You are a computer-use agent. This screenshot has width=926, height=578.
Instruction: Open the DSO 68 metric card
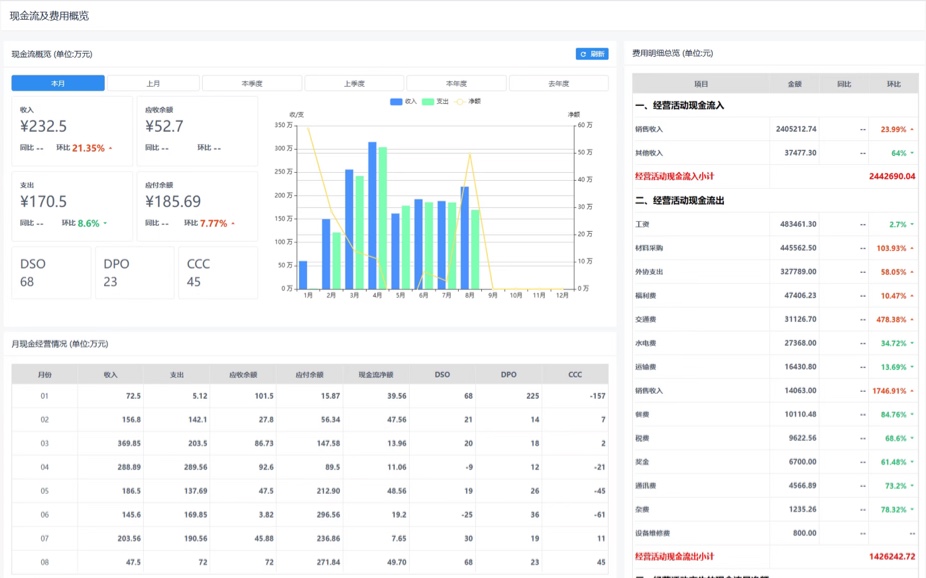(x=51, y=273)
